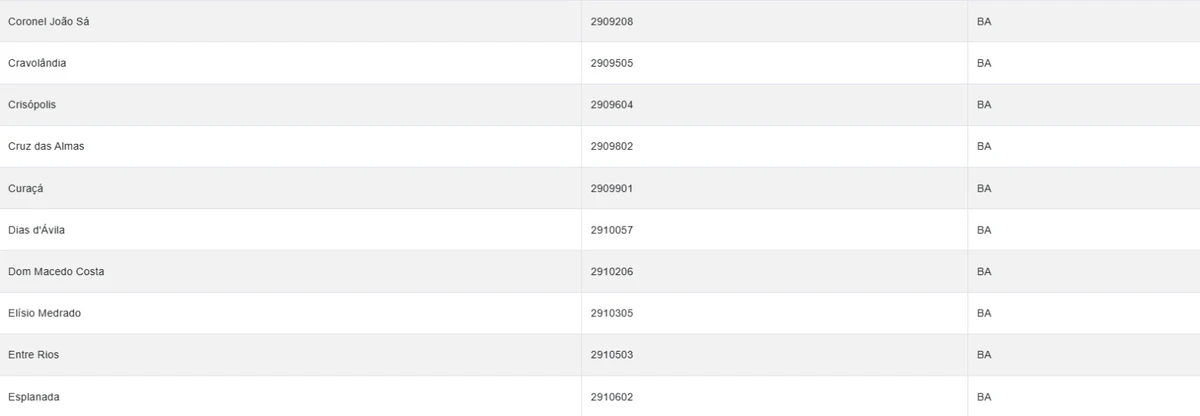Select the Cravolândia row name
1200x416 pixels.
coord(37,63)
